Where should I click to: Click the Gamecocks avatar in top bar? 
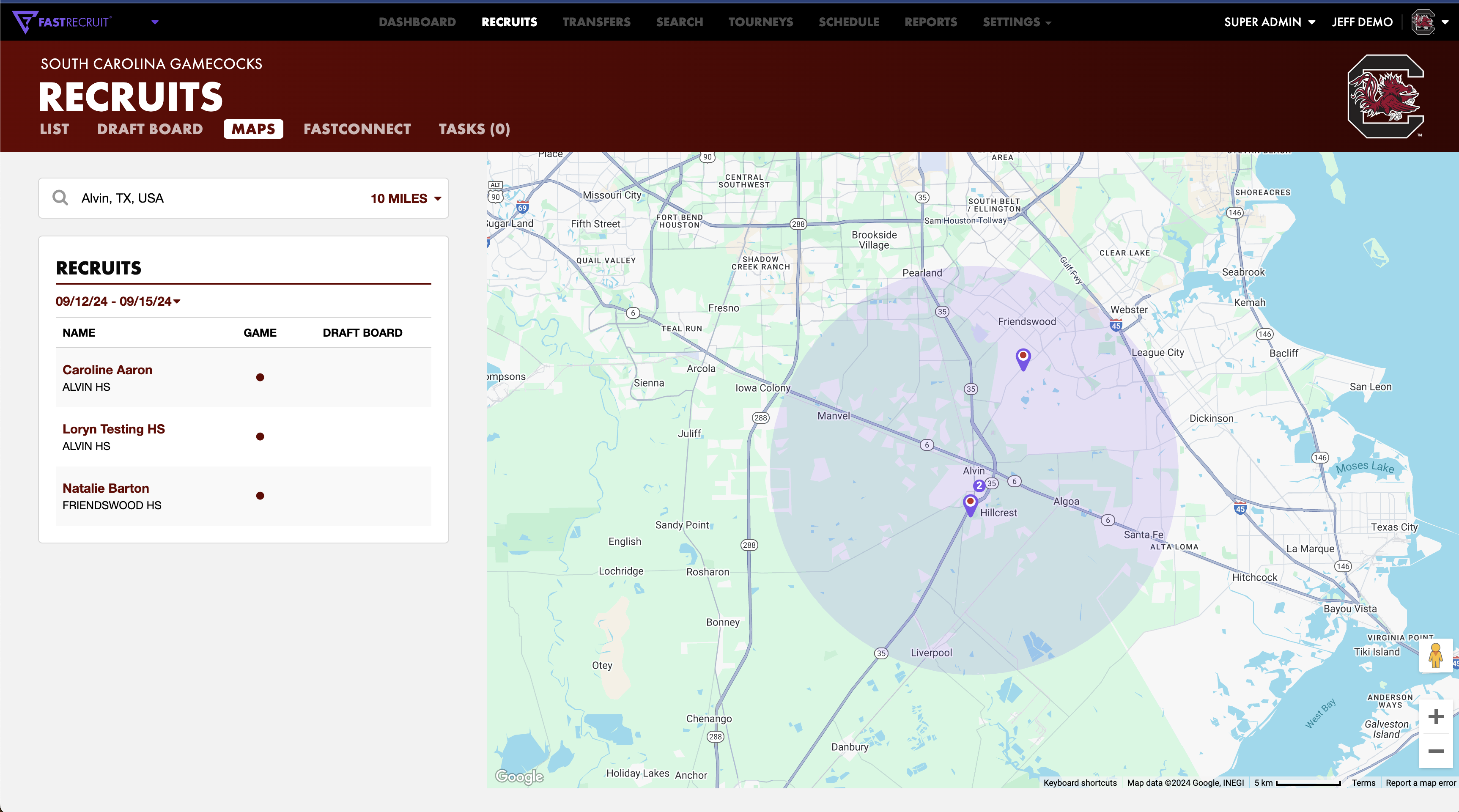pos(1423,22)
